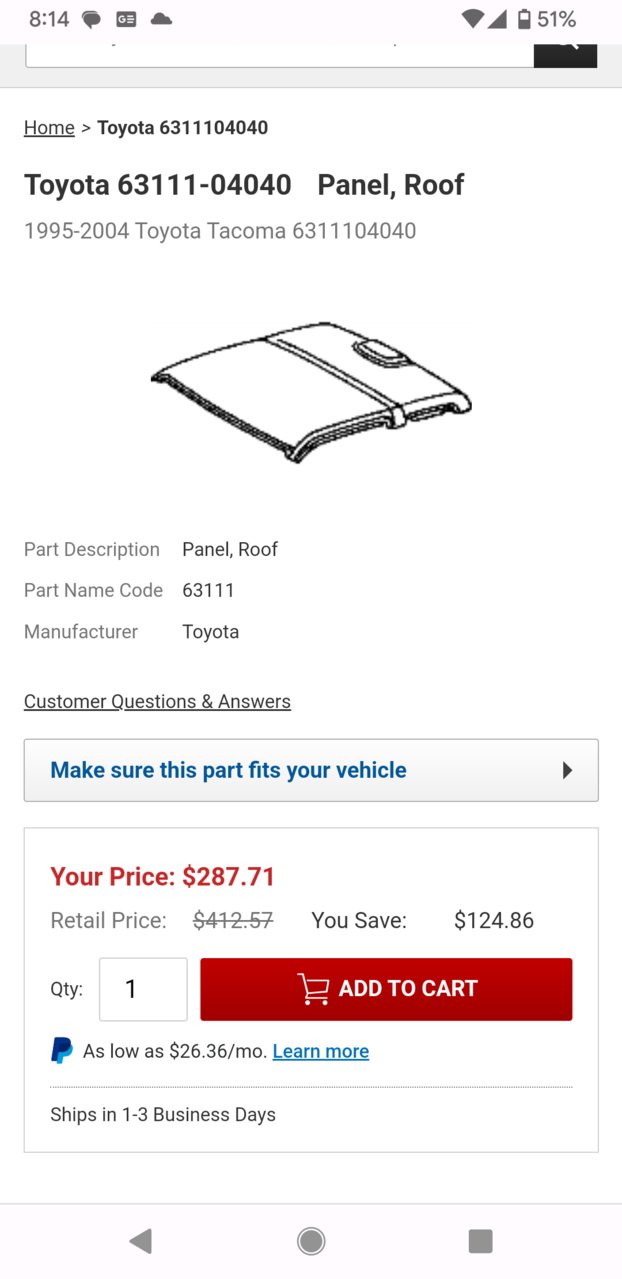The image size is (622, 1279).
Task: Tap the news notification icon in the status bar
Action: (x=126, y=19)
